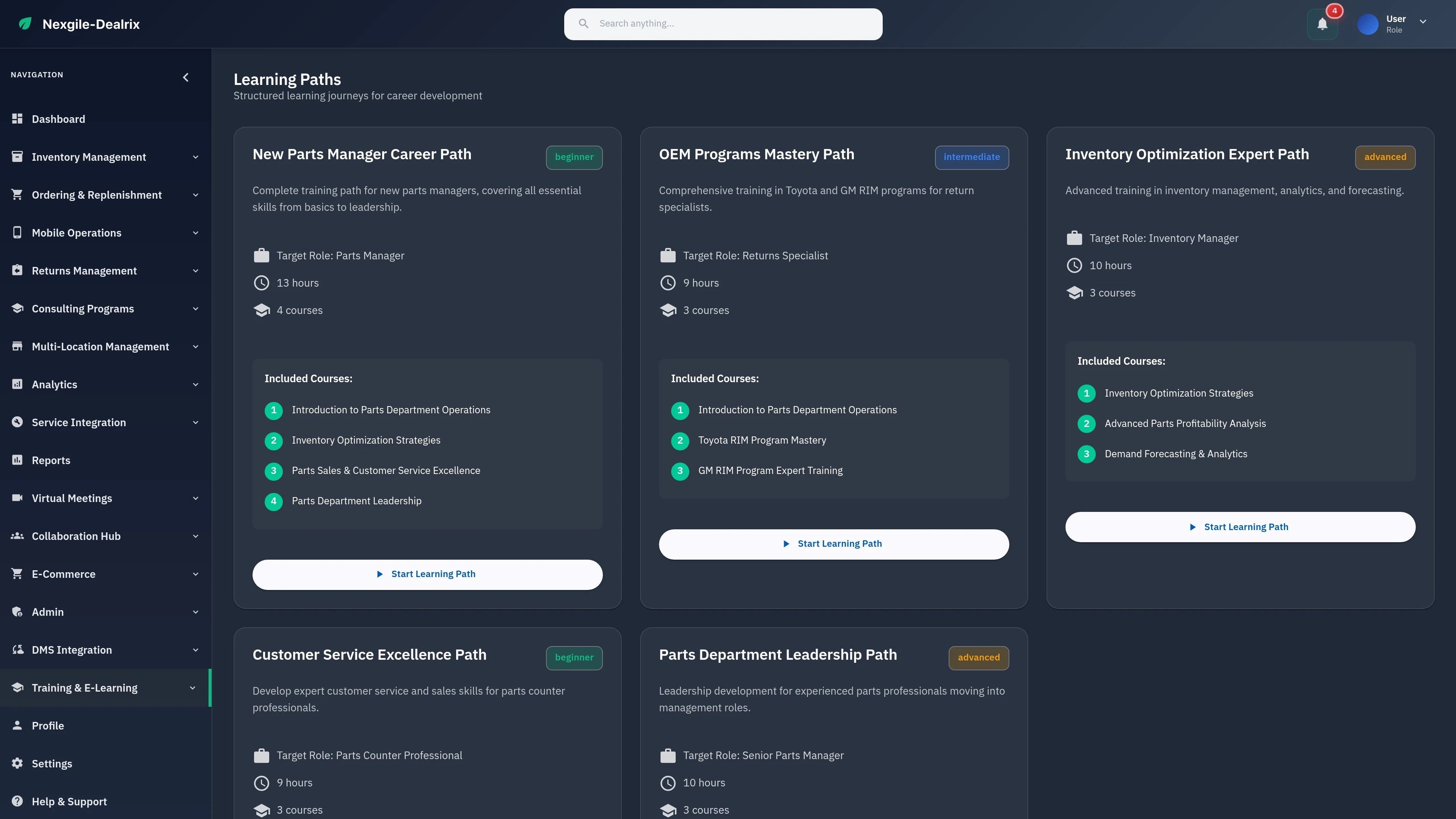Select the Inventory Management sidebar icon

click(x=17, y=157)
